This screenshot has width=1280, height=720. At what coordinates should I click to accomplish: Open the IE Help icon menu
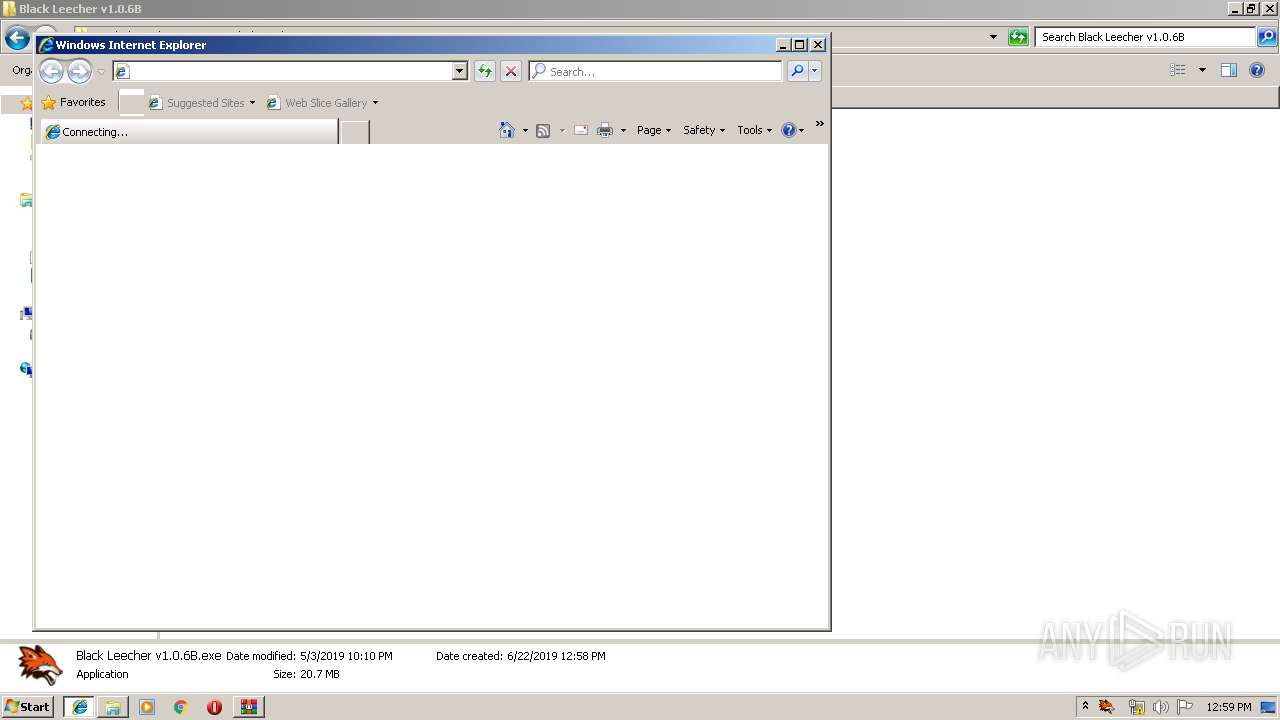pyautogui.click(x=792, y=130)
